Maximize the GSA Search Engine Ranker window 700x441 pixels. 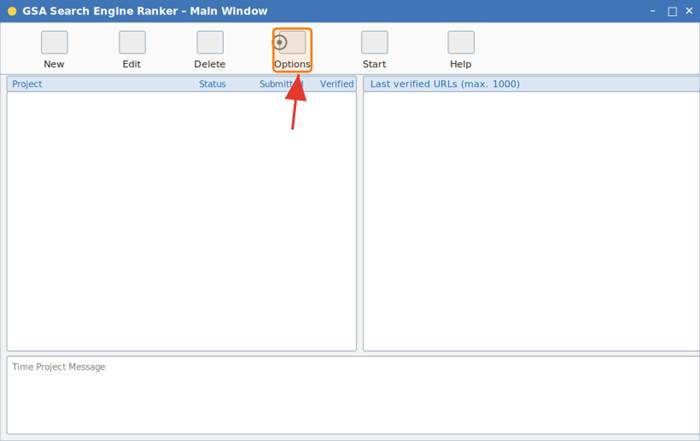[672, 11]
